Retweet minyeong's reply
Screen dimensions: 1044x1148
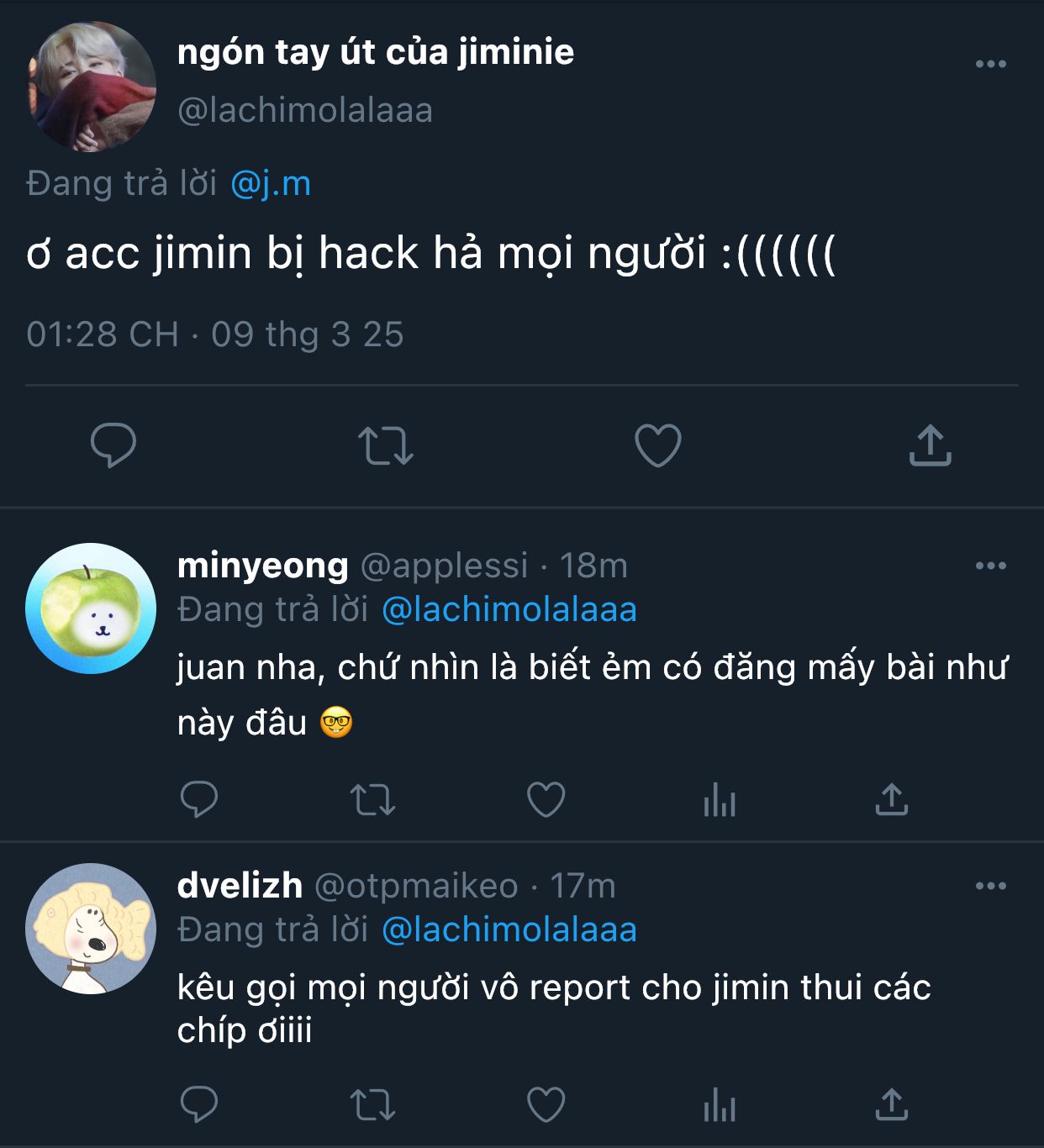(x=372, y=800)
